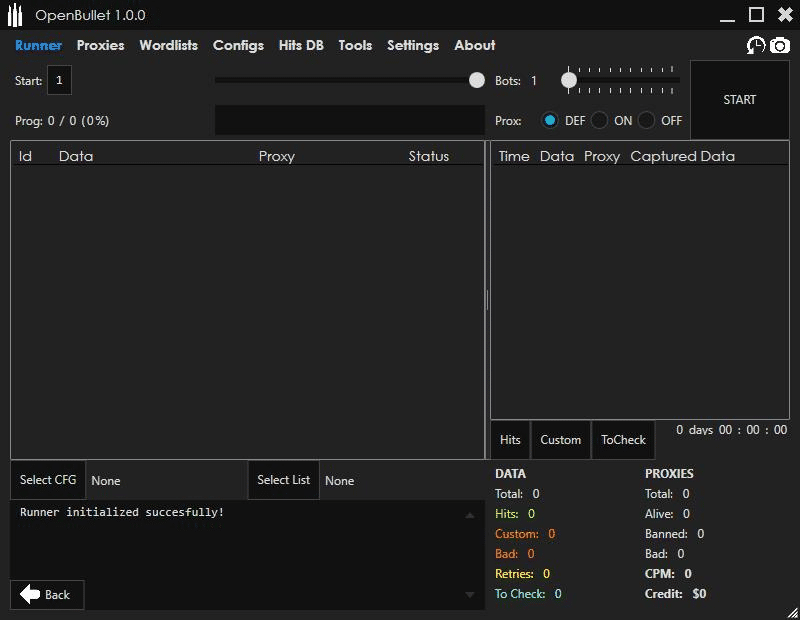The image size is (800, 620).
Task: Turn proxies ON with the radio button
Action: [x=599, y=120]
